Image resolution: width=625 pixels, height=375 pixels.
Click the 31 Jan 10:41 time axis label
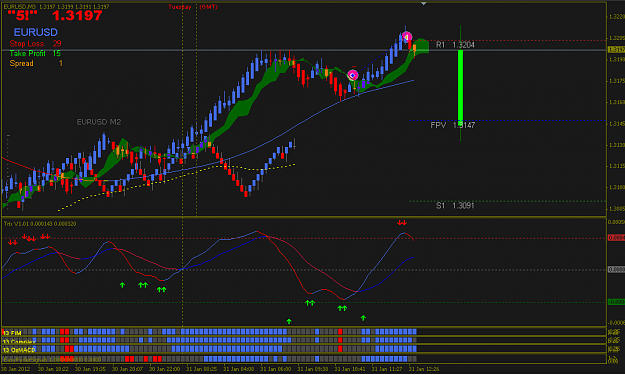(x=350, y=369)
